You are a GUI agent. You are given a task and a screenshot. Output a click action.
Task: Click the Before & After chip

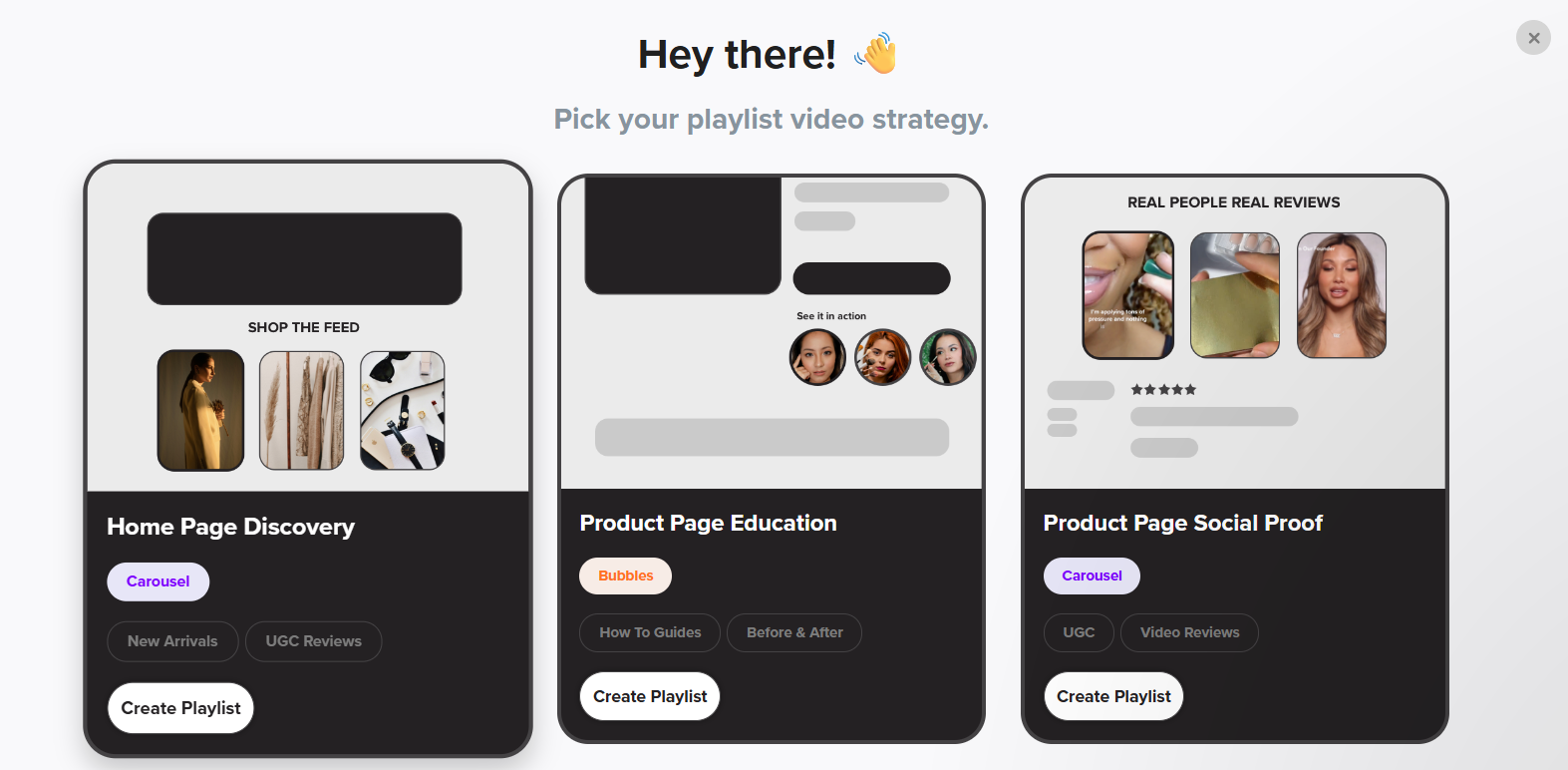pyautogui.click(x=794, y=632)
